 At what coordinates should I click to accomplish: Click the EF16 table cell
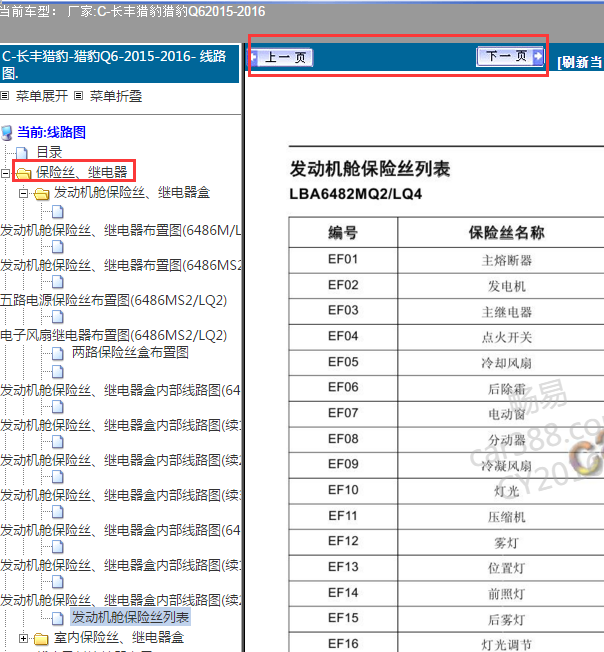[343, 643]
